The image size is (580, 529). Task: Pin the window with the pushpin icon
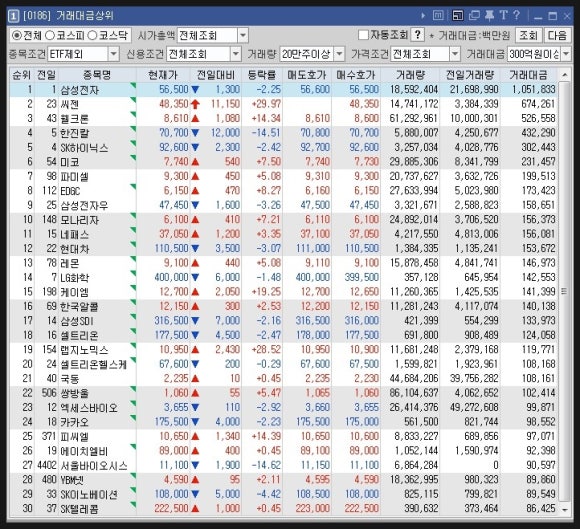(489, 16)
